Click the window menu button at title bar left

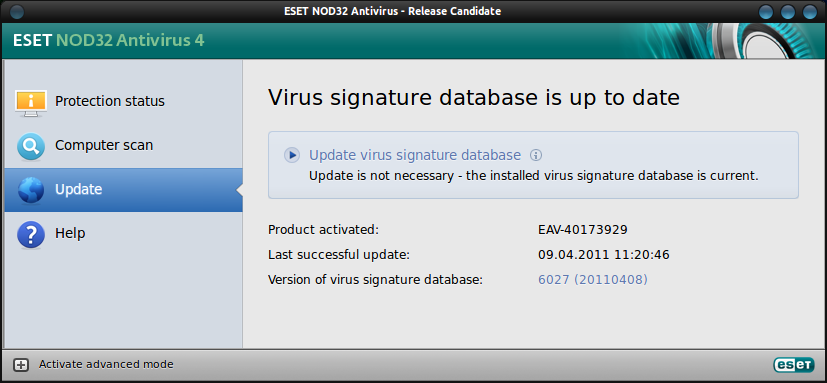tap(16, 11)
